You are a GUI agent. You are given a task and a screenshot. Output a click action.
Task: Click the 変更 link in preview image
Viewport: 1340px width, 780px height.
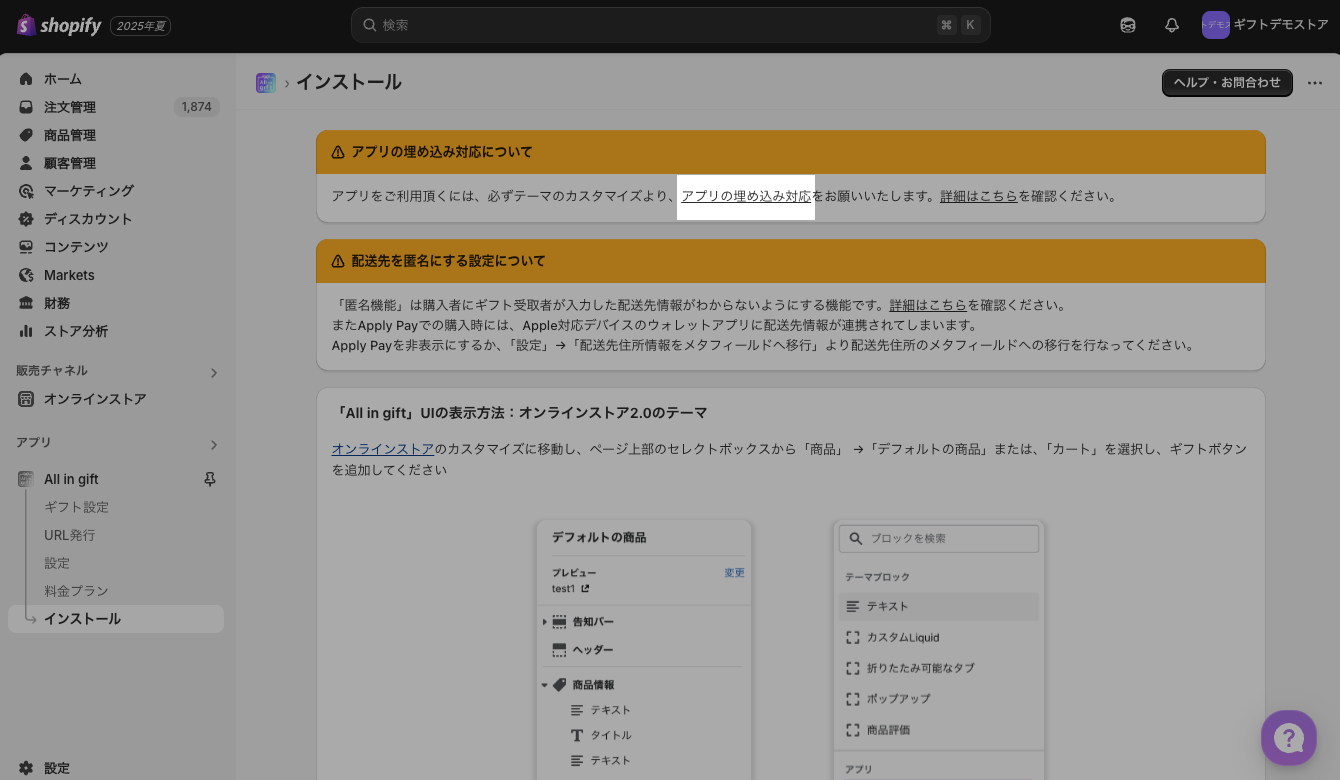pyautogui.click(x=734, y=573)
